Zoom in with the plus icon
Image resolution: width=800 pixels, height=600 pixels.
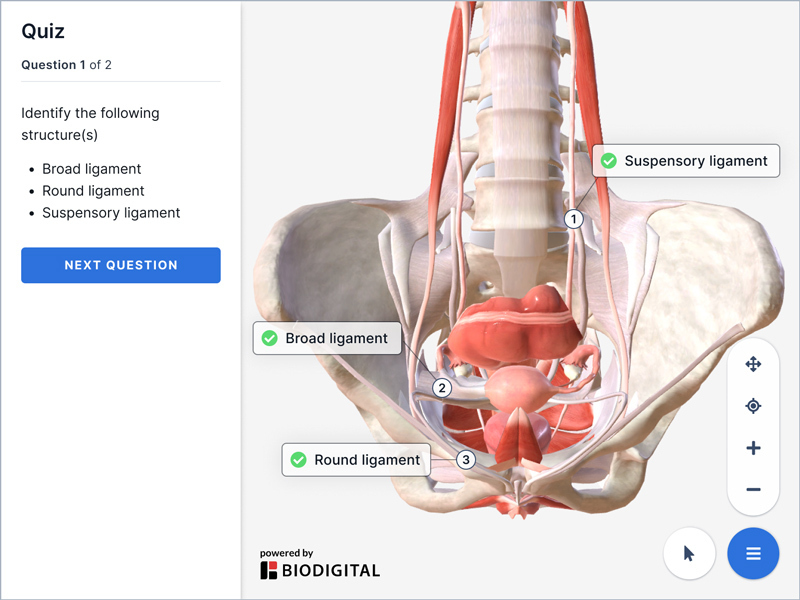point(753,448)
